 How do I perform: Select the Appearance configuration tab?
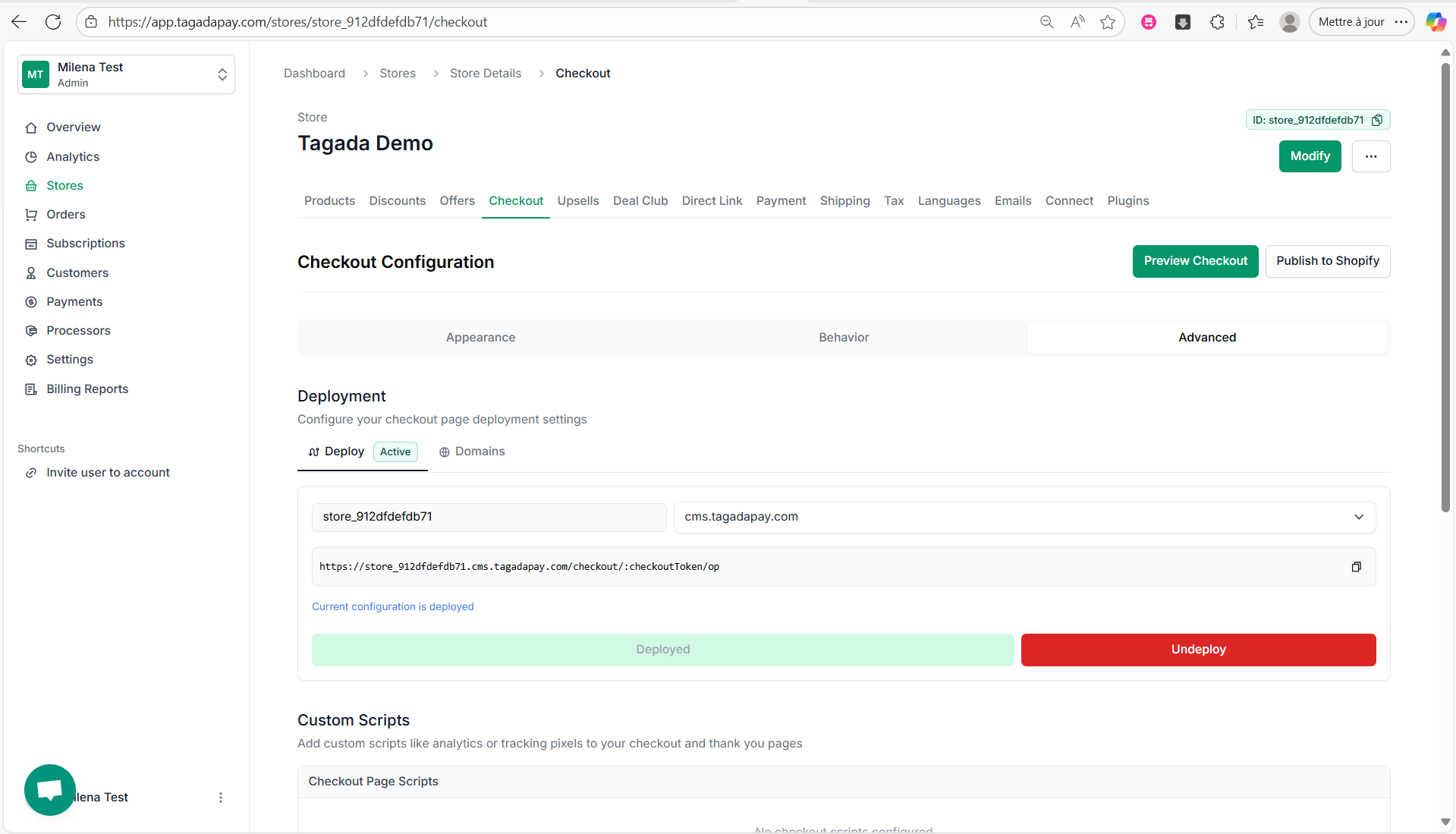pos(480,338)
